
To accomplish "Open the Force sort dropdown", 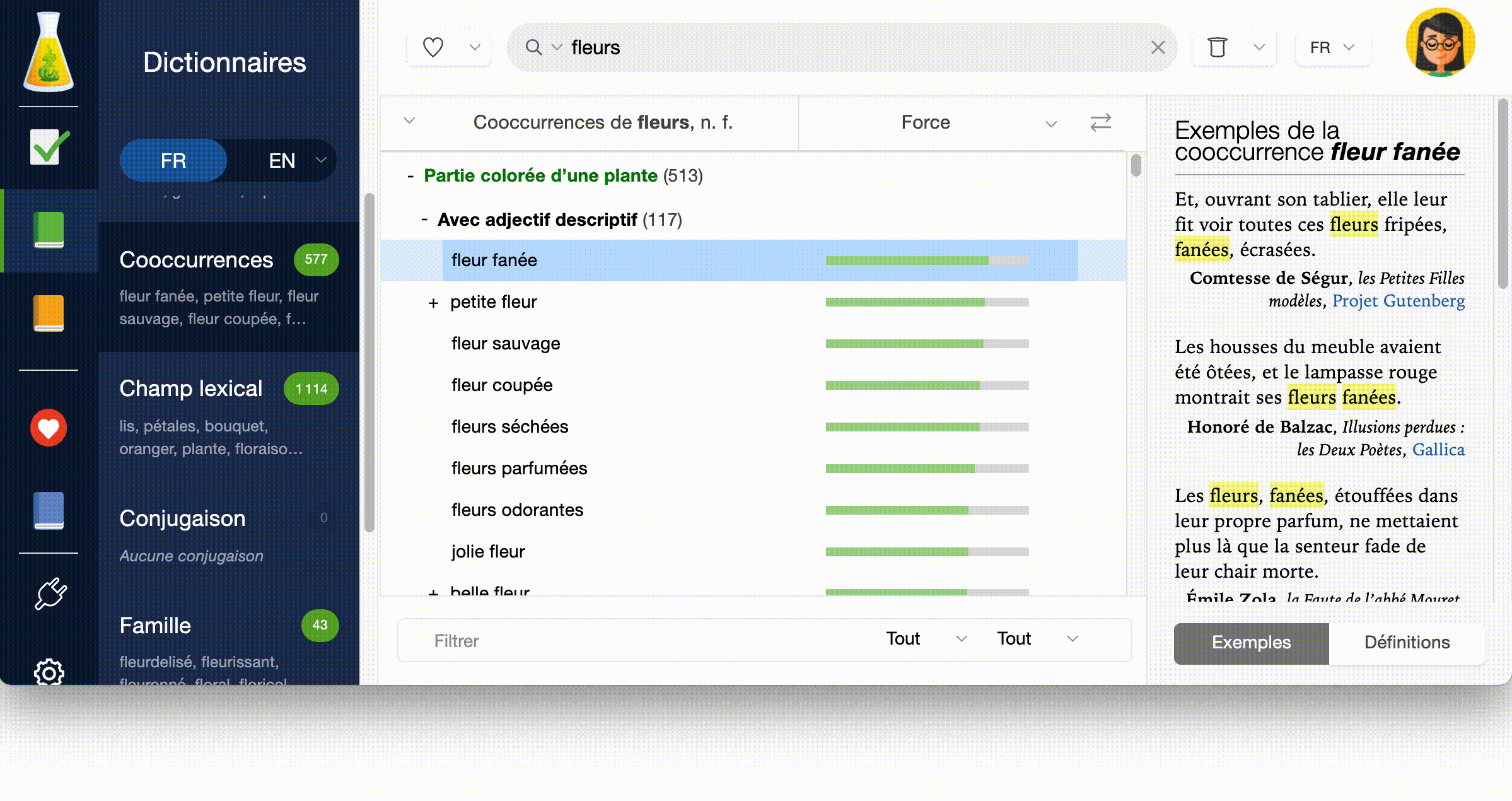I will 1050,124.
